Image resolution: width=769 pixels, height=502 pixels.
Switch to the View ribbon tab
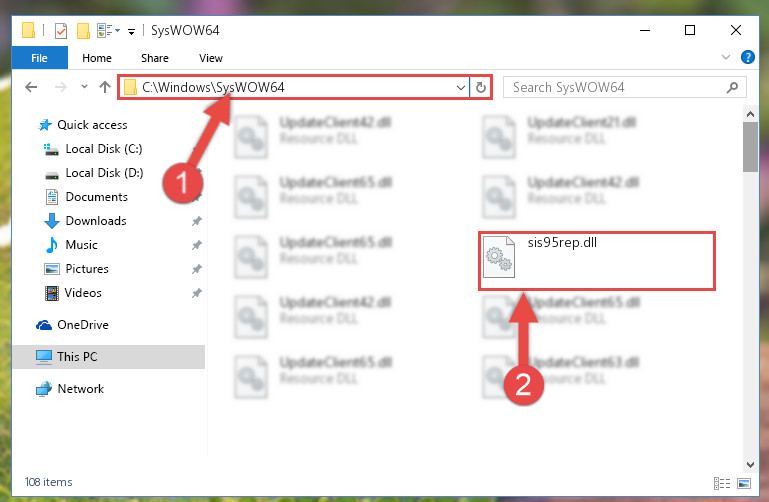211,58
